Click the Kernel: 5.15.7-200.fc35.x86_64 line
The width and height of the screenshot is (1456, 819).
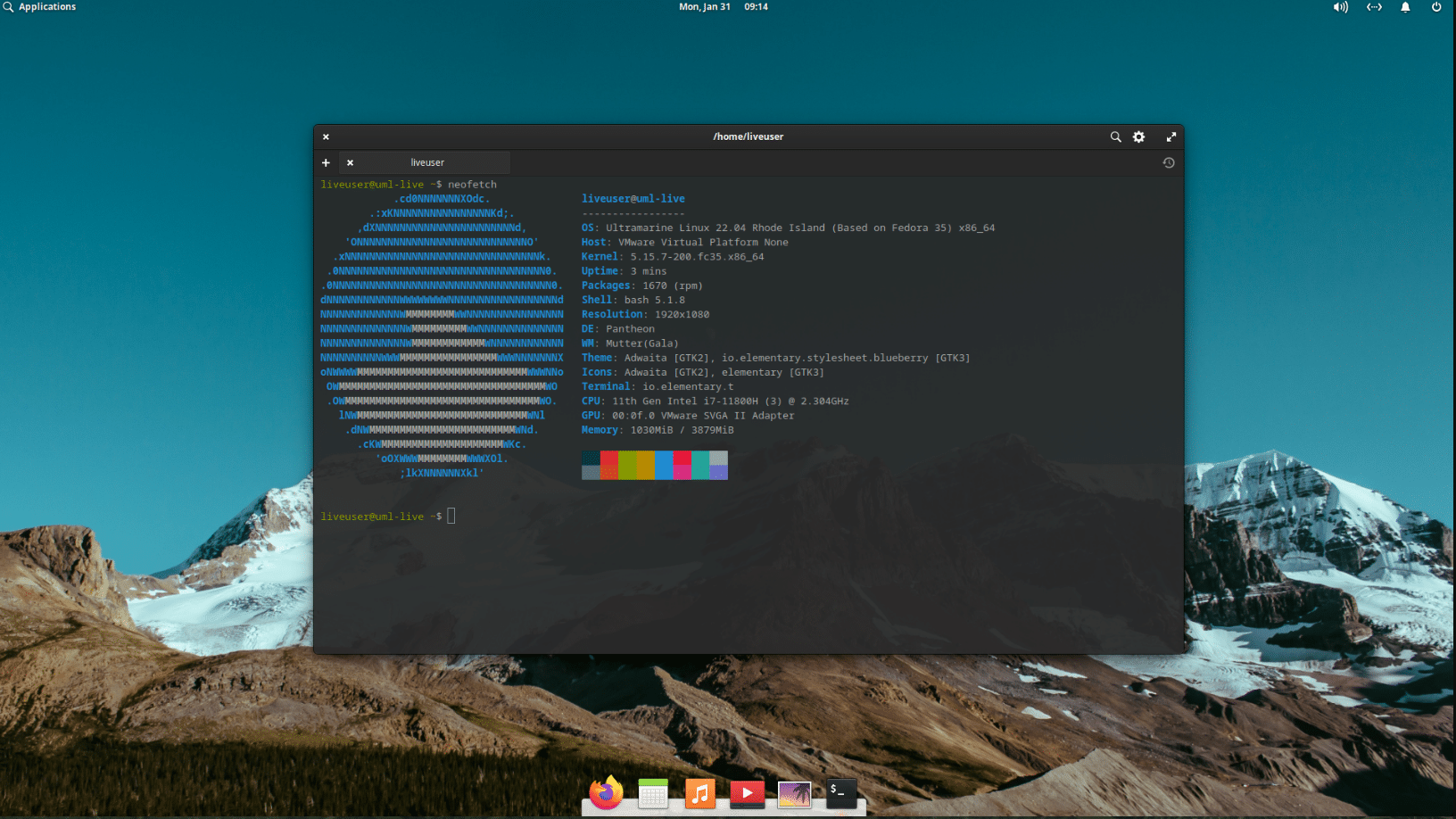673,257
